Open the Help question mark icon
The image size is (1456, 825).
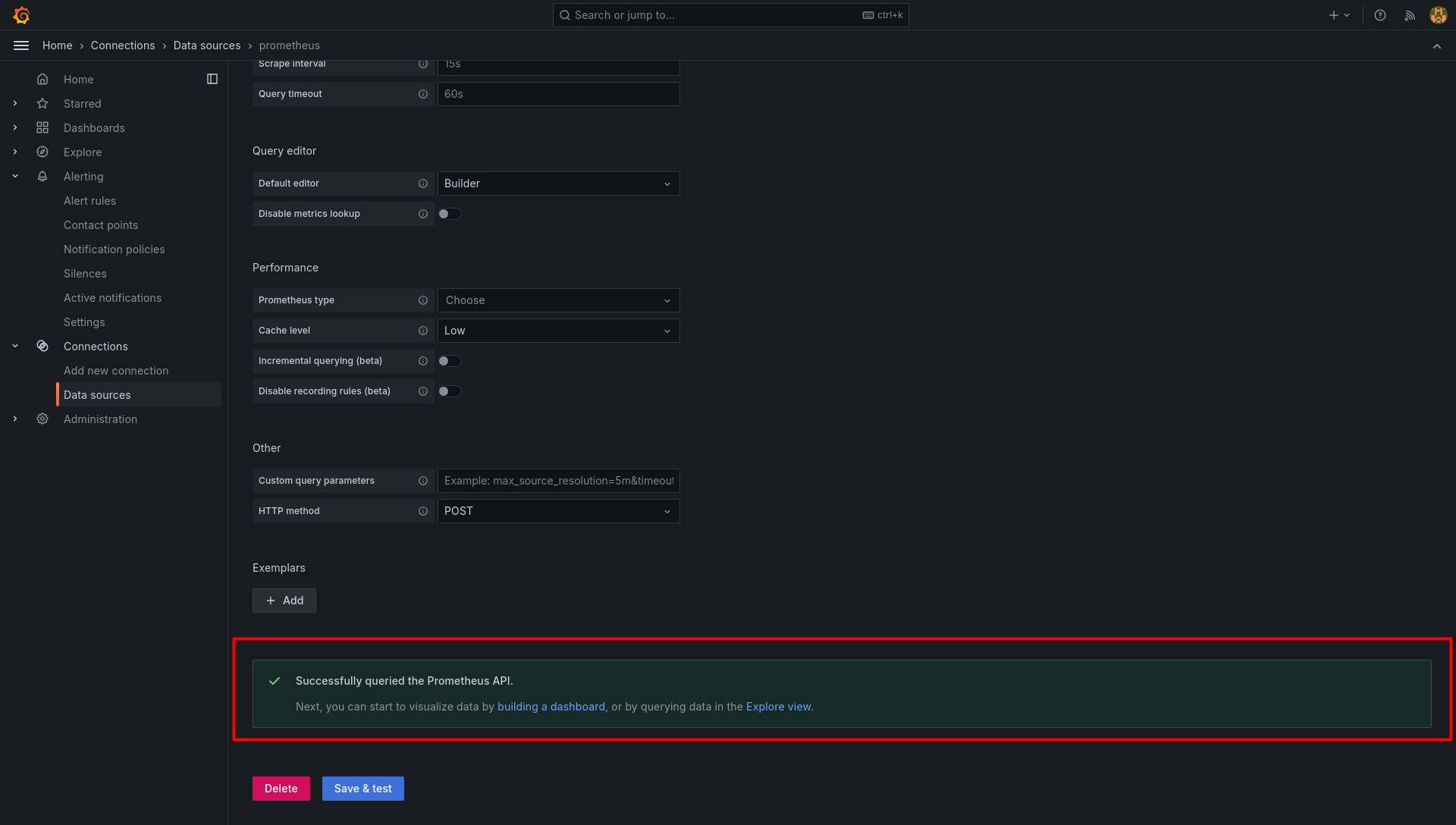1380,15
